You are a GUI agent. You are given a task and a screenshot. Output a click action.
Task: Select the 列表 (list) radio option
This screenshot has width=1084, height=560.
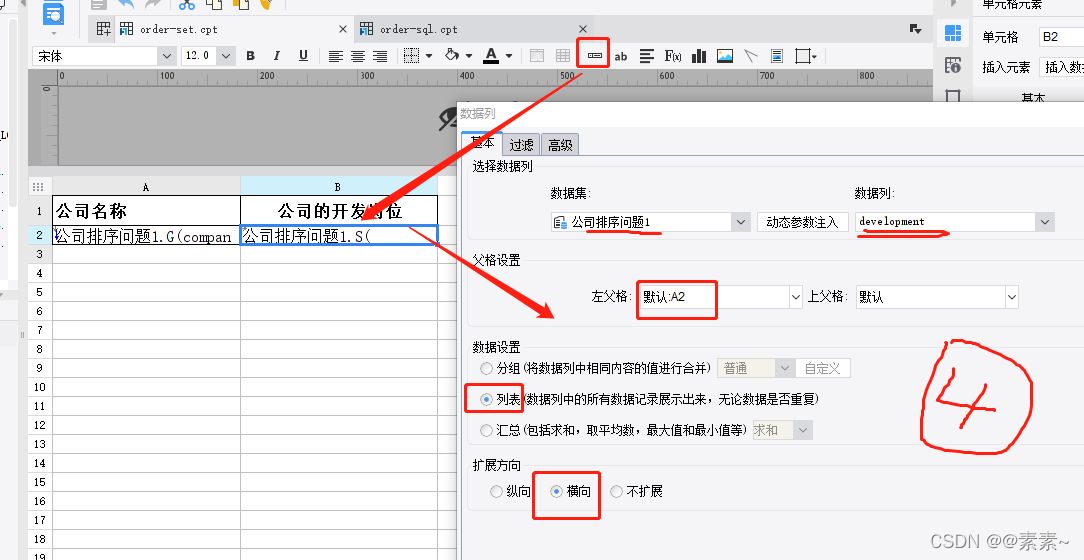coord(487,400)
